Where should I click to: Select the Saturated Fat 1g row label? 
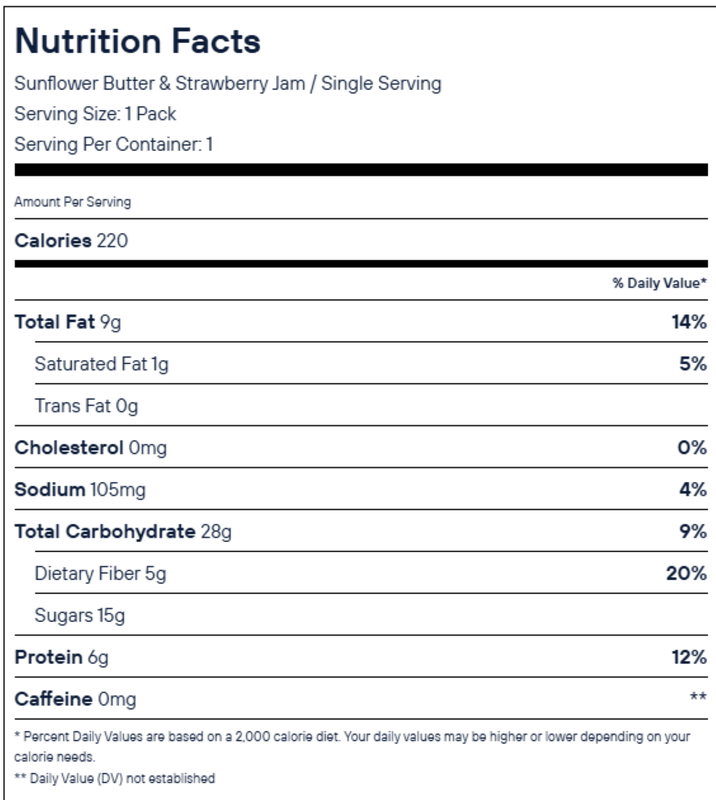coord(101,364)
